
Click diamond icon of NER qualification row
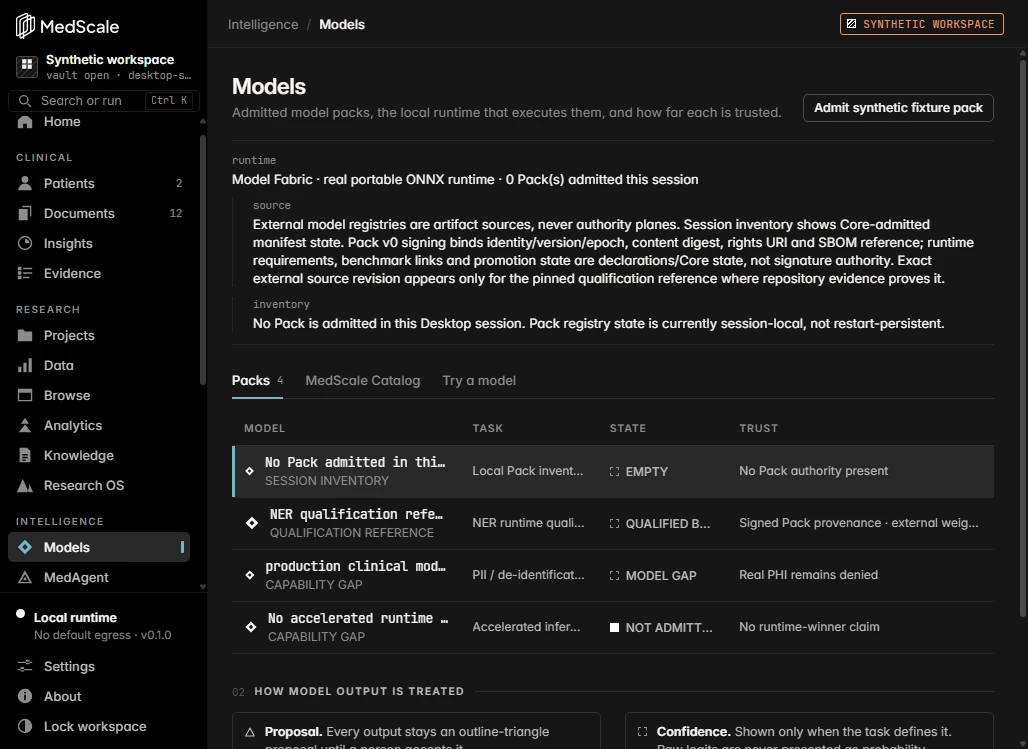(252, 523)
